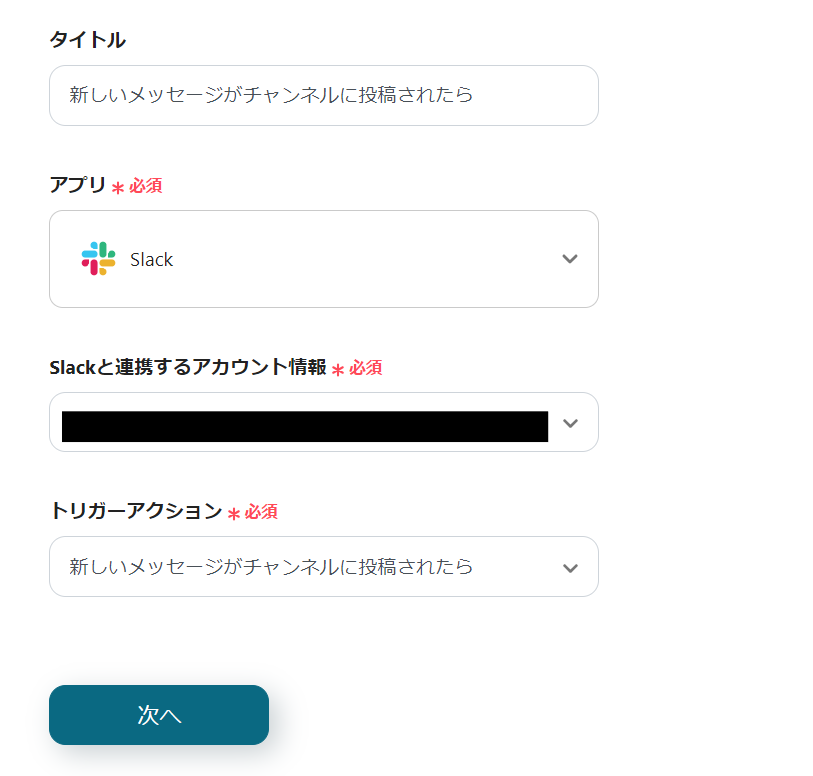Click the red asterisk next to アプリ

pos(118,188)
